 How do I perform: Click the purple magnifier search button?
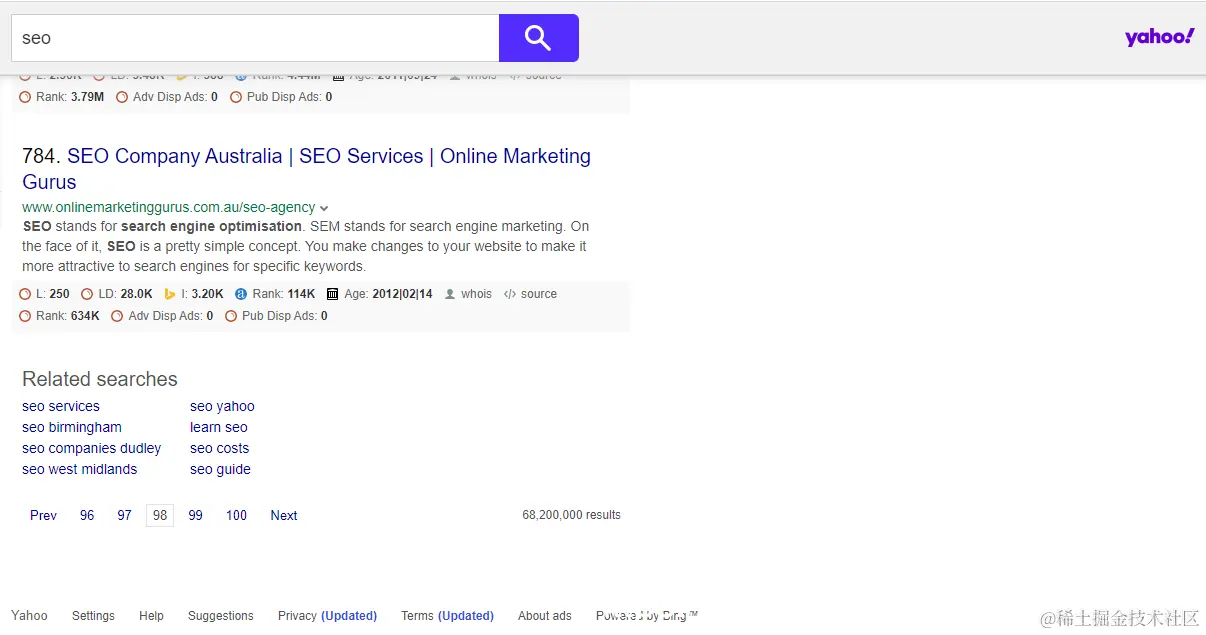click(538, 38)
